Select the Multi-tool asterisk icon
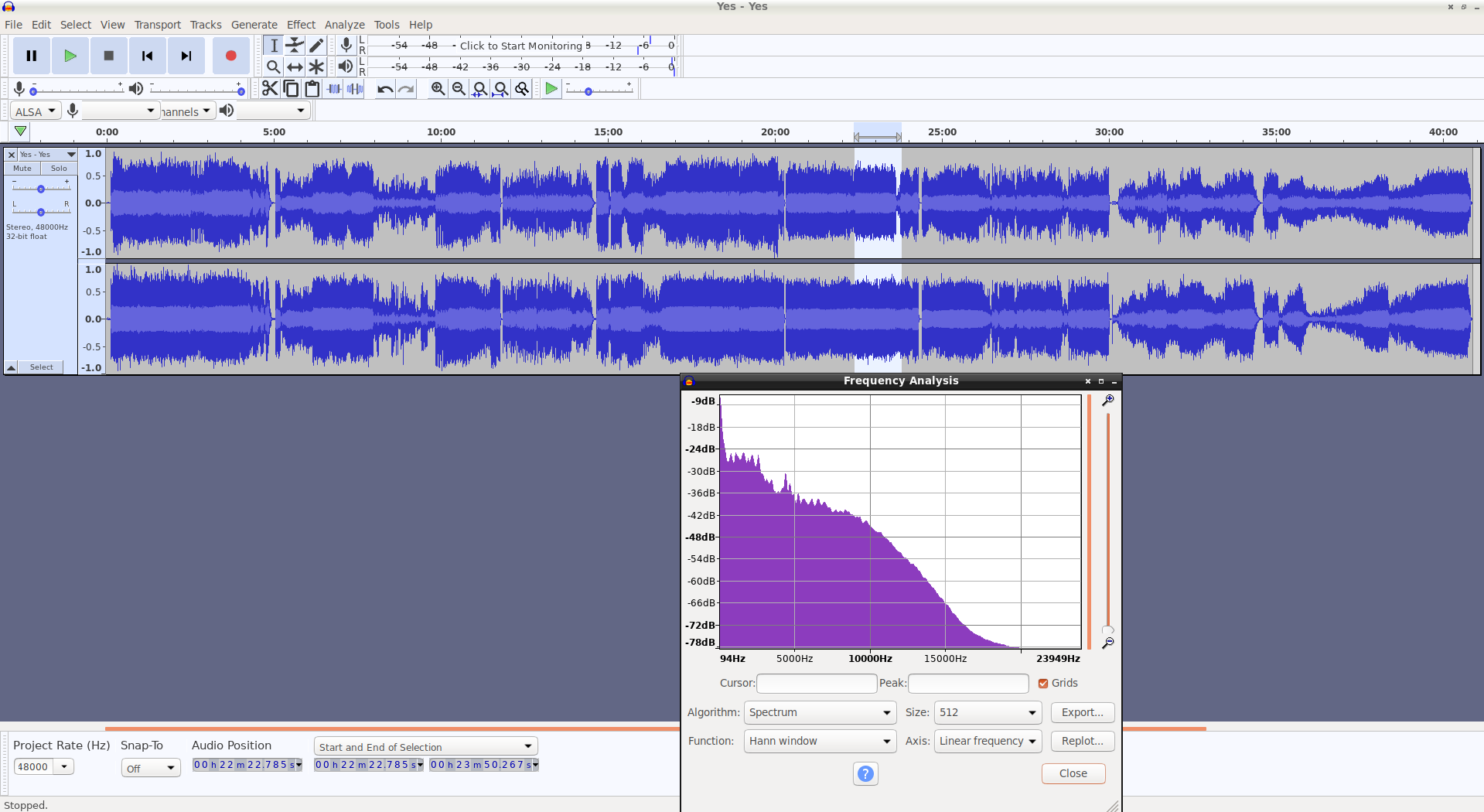The image size is (1484, 812). [x=316, y=67]
